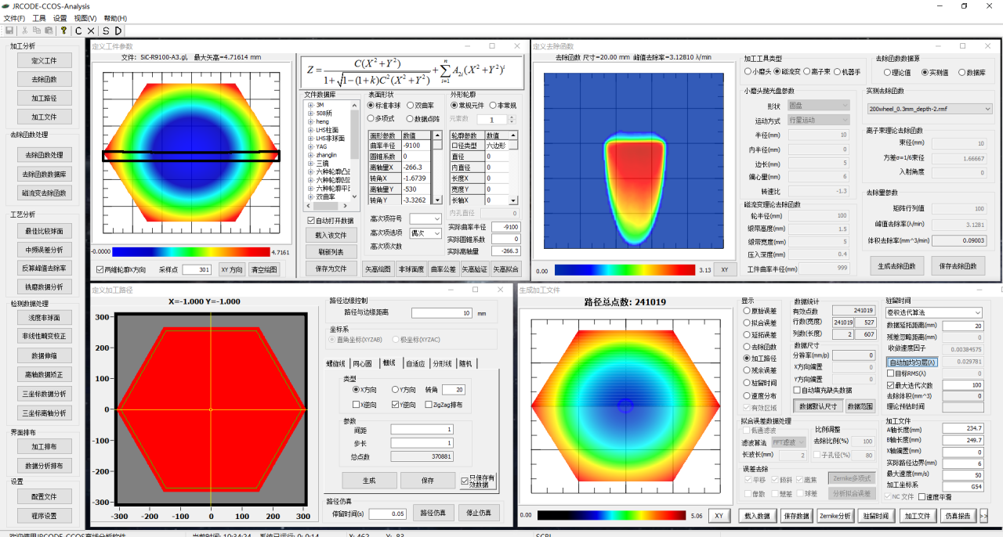Open the 视图(V) menu
The height and width of the screenshot is (538, 1003).
pyautogui.click(x=85, y=18)
